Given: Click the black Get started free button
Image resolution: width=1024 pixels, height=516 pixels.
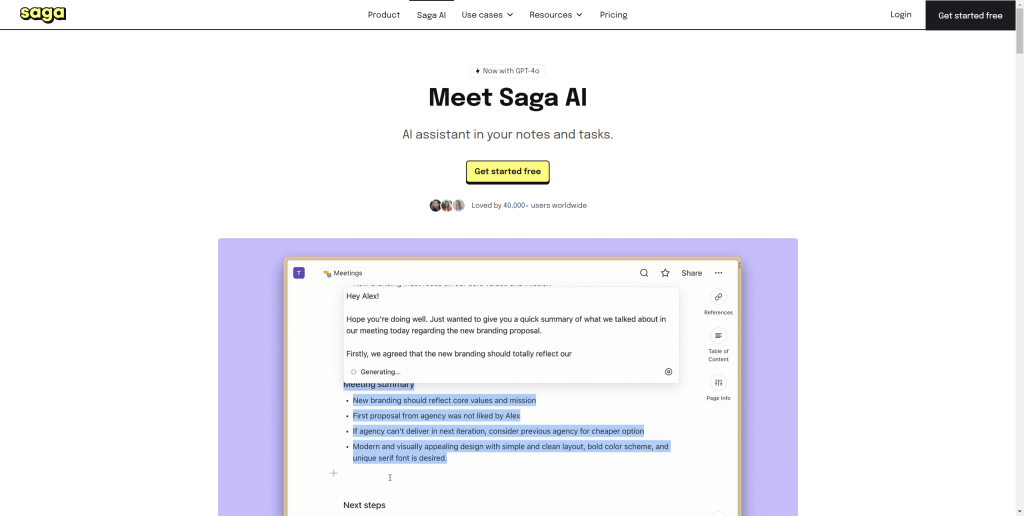Looking at the screenshot, I should pos(970,15).
